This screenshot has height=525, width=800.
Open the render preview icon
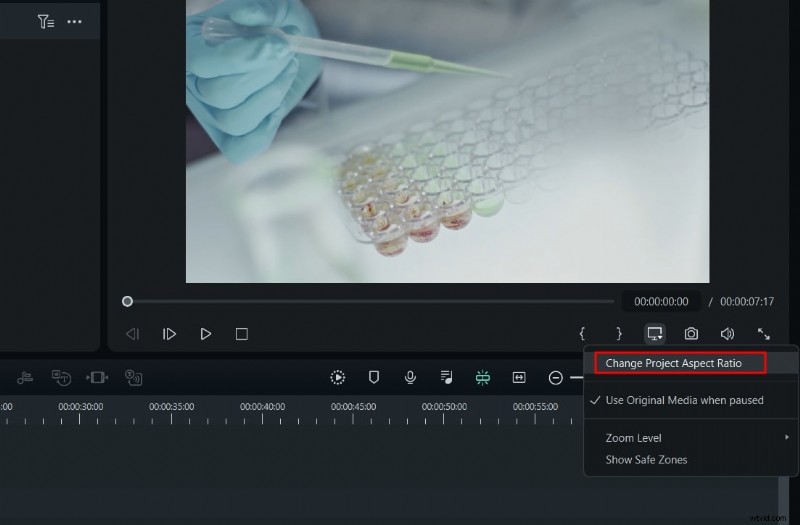[338, 378]
